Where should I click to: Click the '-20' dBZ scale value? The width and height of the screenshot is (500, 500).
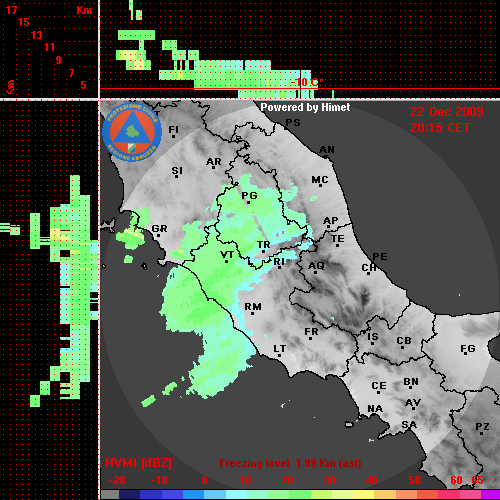117,480
